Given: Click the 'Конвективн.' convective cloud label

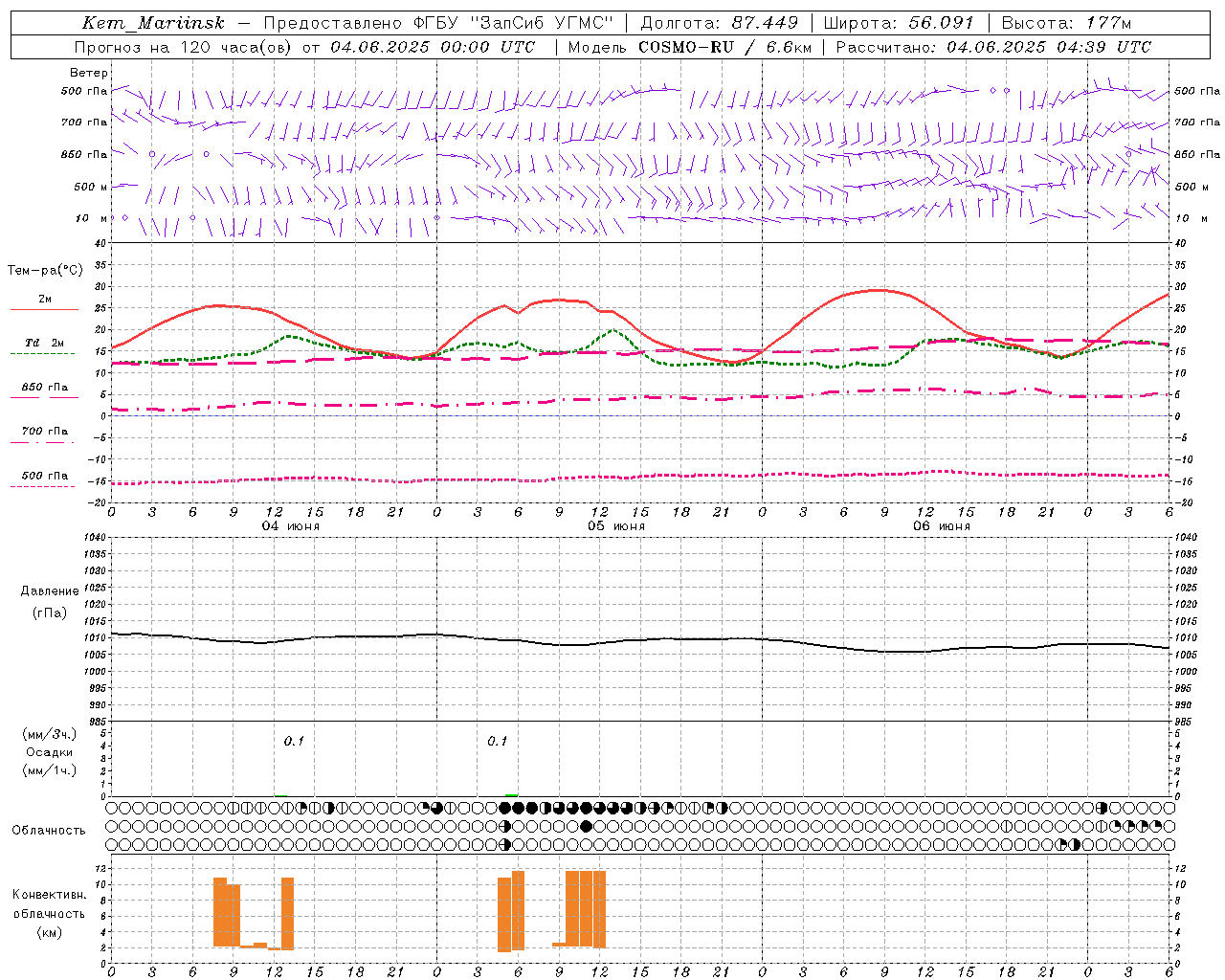Looking at the screenshot, I should click(x=50, y=895).
